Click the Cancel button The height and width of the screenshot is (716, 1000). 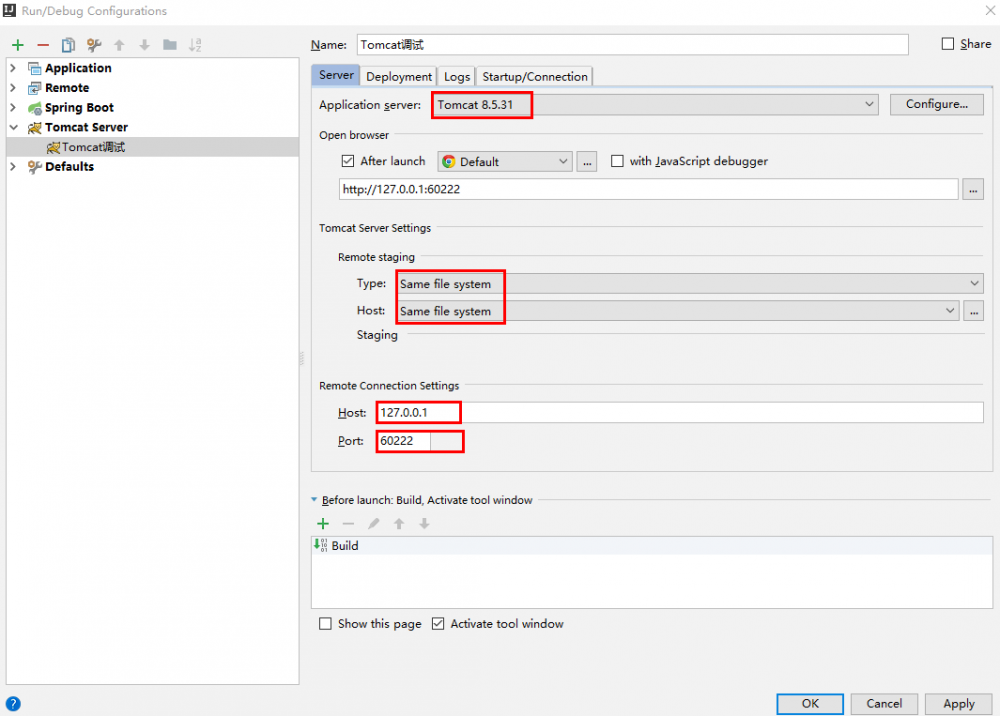coord(884,703)
